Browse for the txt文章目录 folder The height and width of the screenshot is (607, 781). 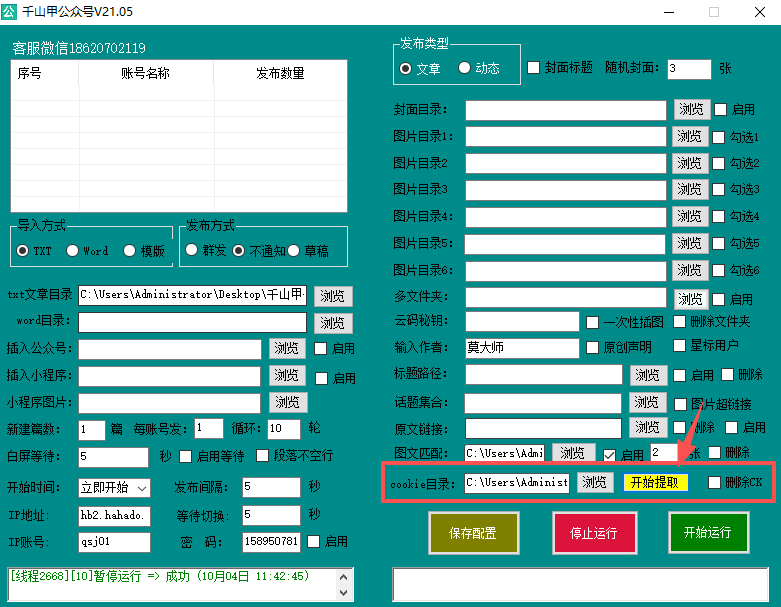pyautogui.click(x=333, y=295)
